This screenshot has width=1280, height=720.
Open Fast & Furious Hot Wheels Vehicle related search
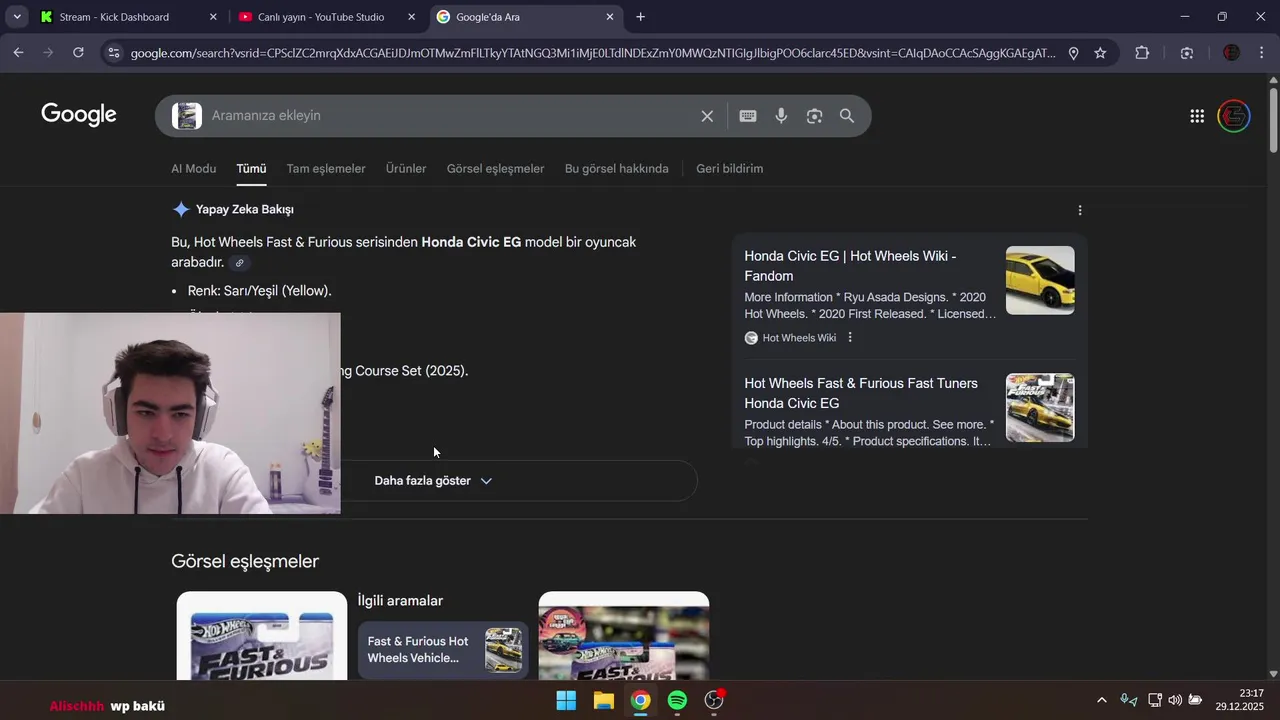point(443,650)
